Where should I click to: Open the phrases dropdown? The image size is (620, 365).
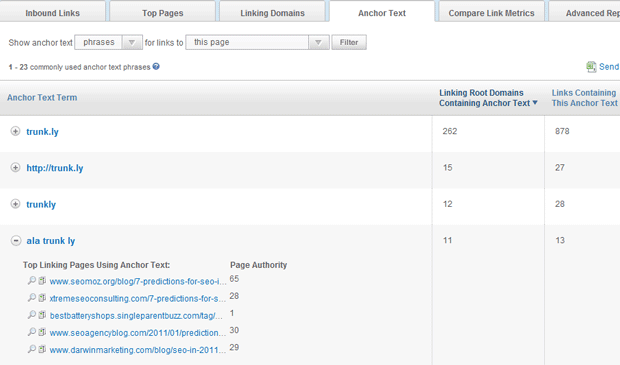(x=132, y=42)
